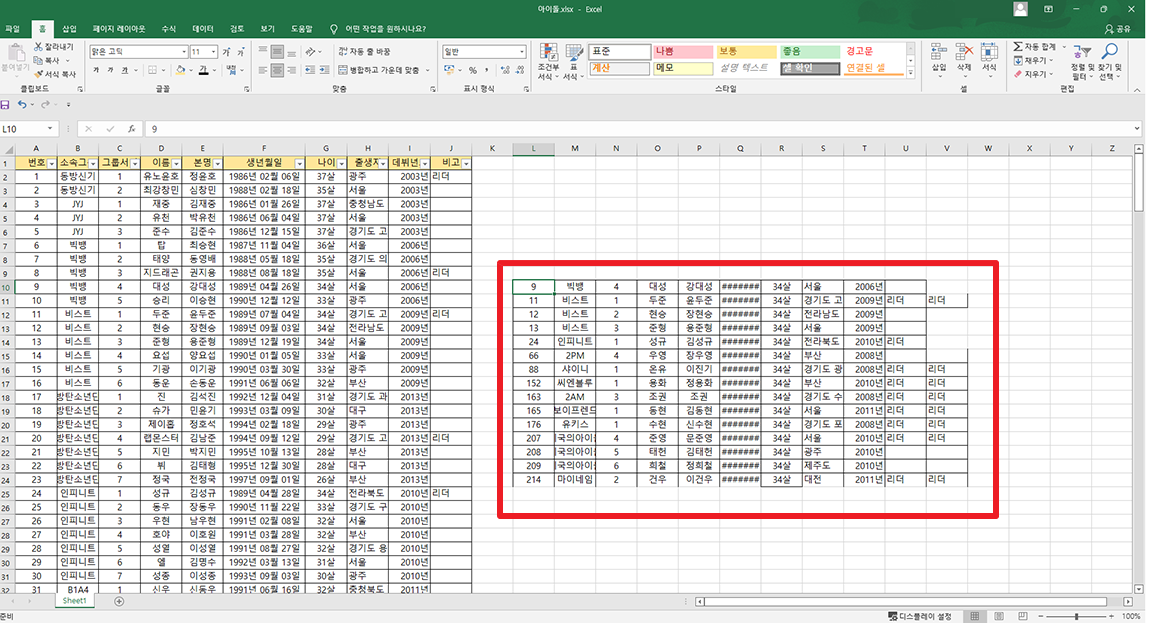Toggle center horizontal alignment
Image resolution: width=1150 pixels, height=623 pixels.
click(x=277, y=70)
